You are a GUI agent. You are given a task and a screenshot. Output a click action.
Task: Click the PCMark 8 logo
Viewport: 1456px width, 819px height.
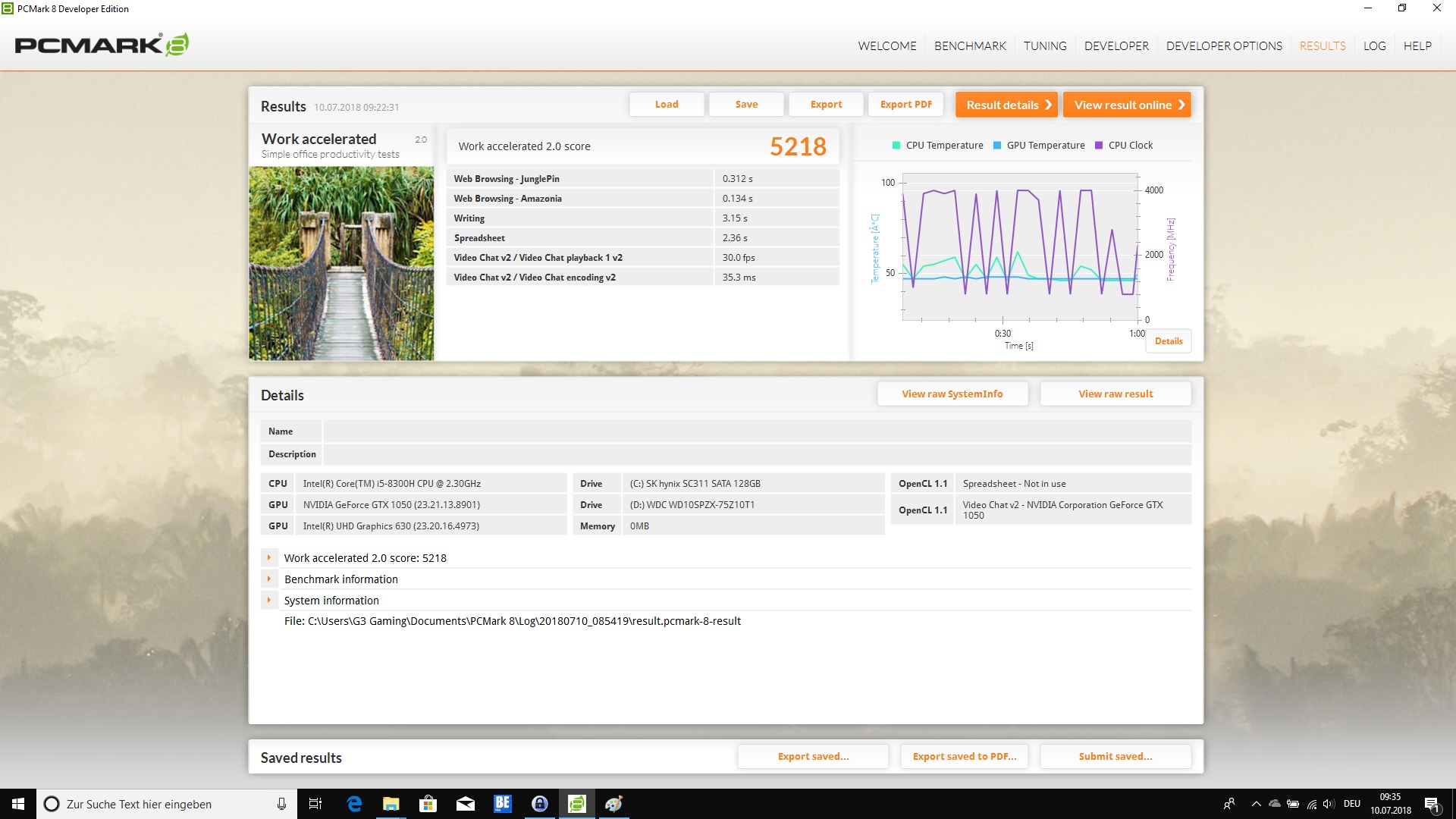102,45
